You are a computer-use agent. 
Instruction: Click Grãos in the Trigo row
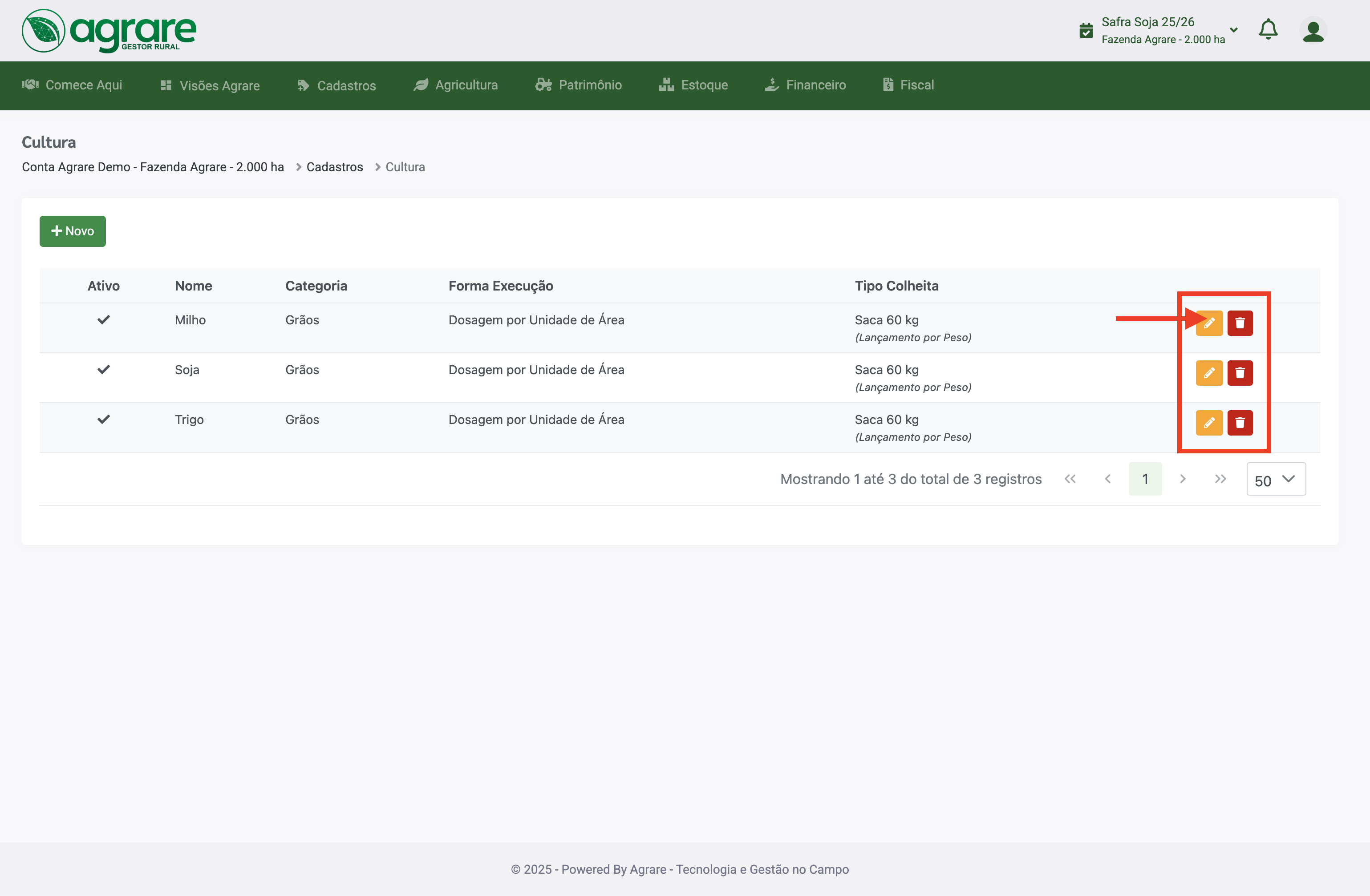(302, 420)
